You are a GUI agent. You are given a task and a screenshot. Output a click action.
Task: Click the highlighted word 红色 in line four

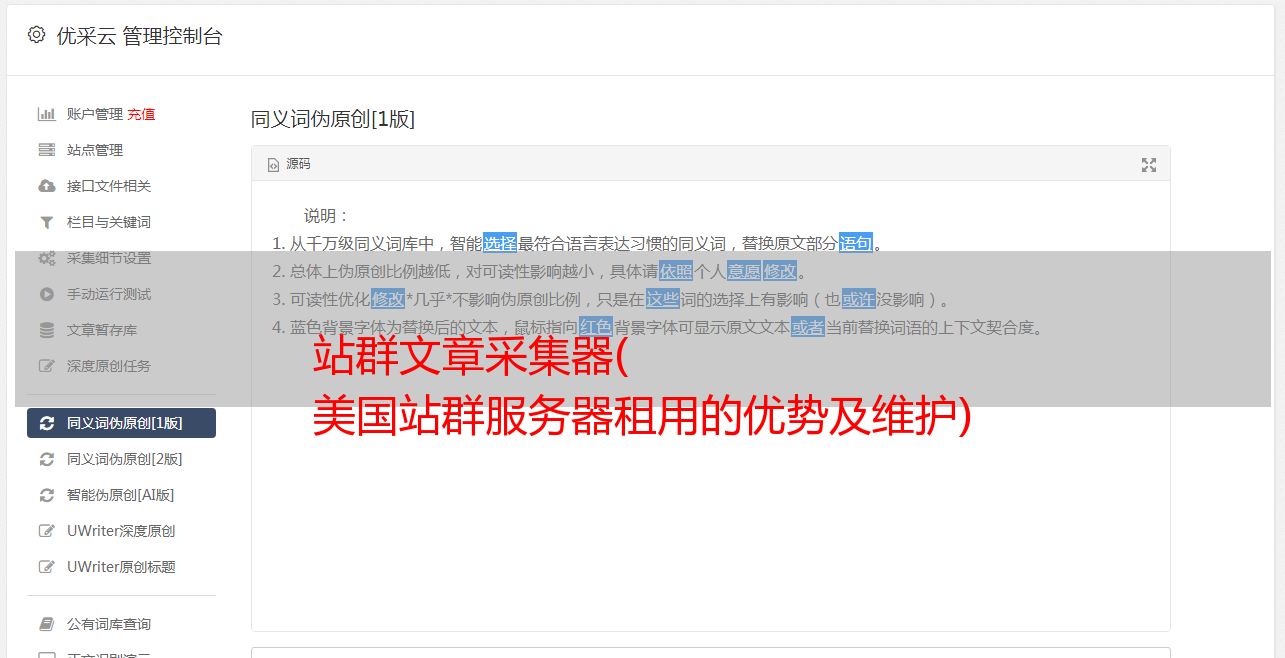pos(595,327)
